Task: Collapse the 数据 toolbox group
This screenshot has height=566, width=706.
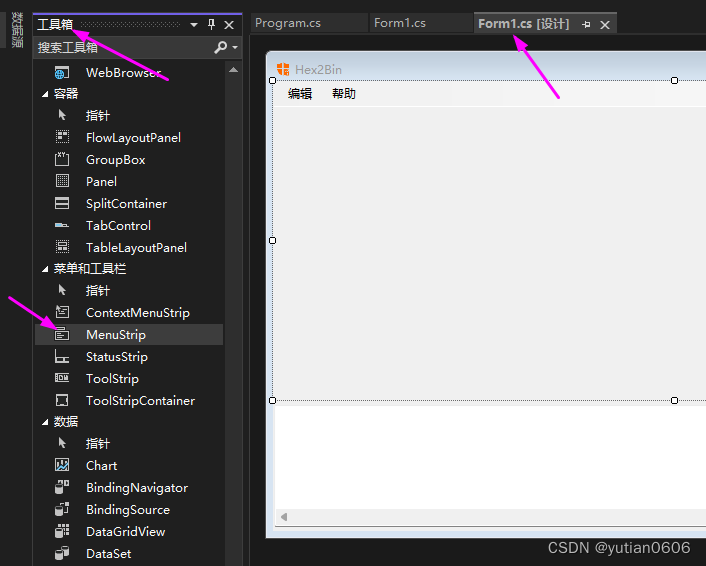Action: [x=45, y=422]
